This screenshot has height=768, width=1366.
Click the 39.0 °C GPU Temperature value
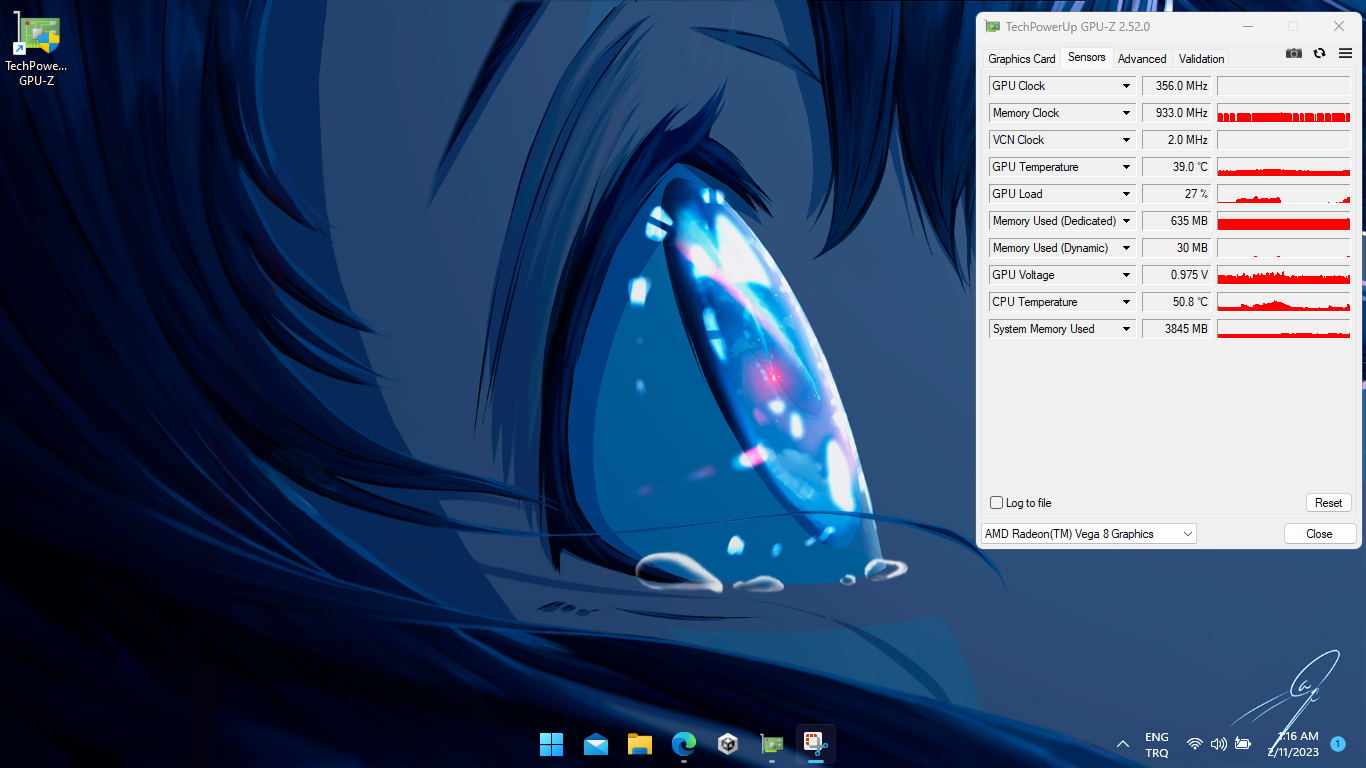pyautogui.click(x=1177, y=167)
